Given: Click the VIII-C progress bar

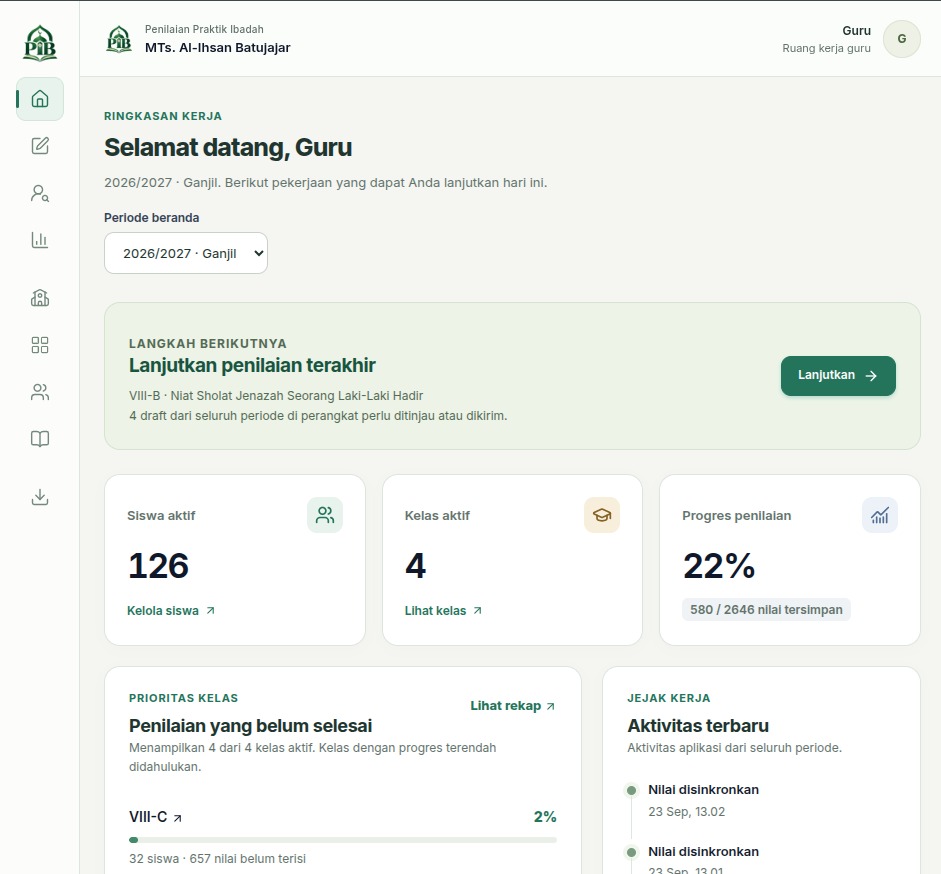Looking at the screenshot, I should point(343,840).
